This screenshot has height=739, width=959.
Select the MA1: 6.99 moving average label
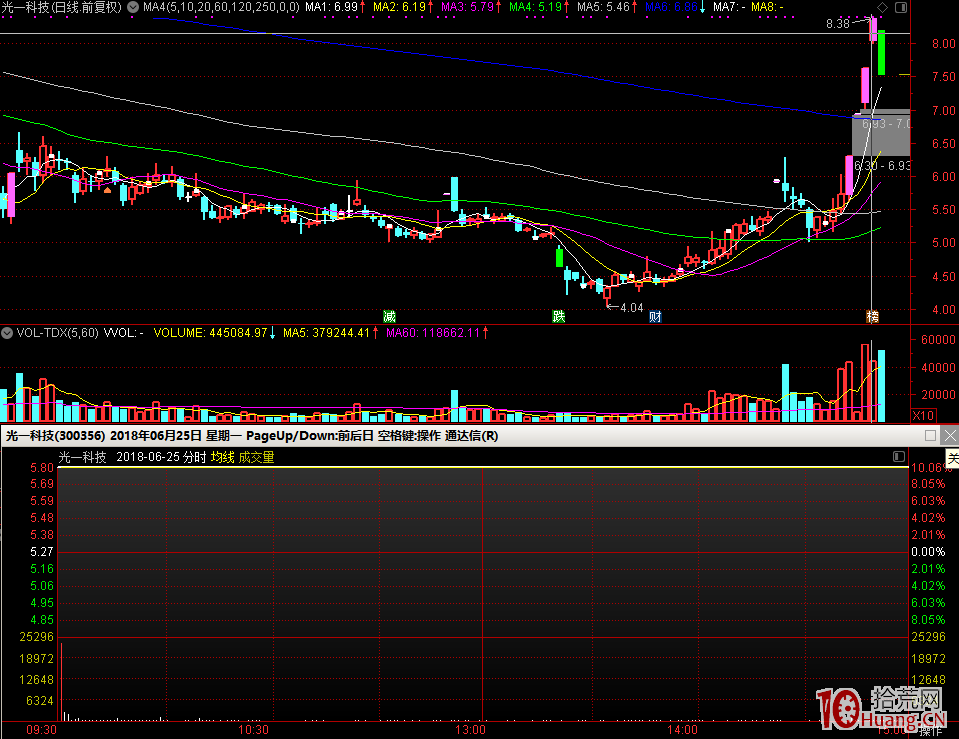pos(331,7)
